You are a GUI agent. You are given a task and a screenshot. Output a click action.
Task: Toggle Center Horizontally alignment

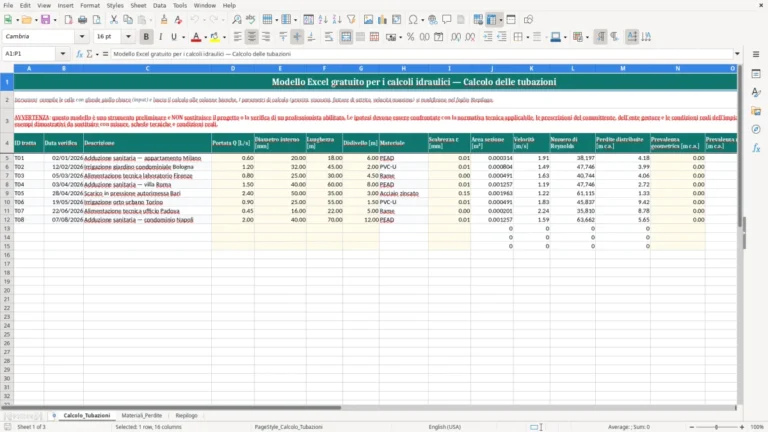tap(252, 37)
